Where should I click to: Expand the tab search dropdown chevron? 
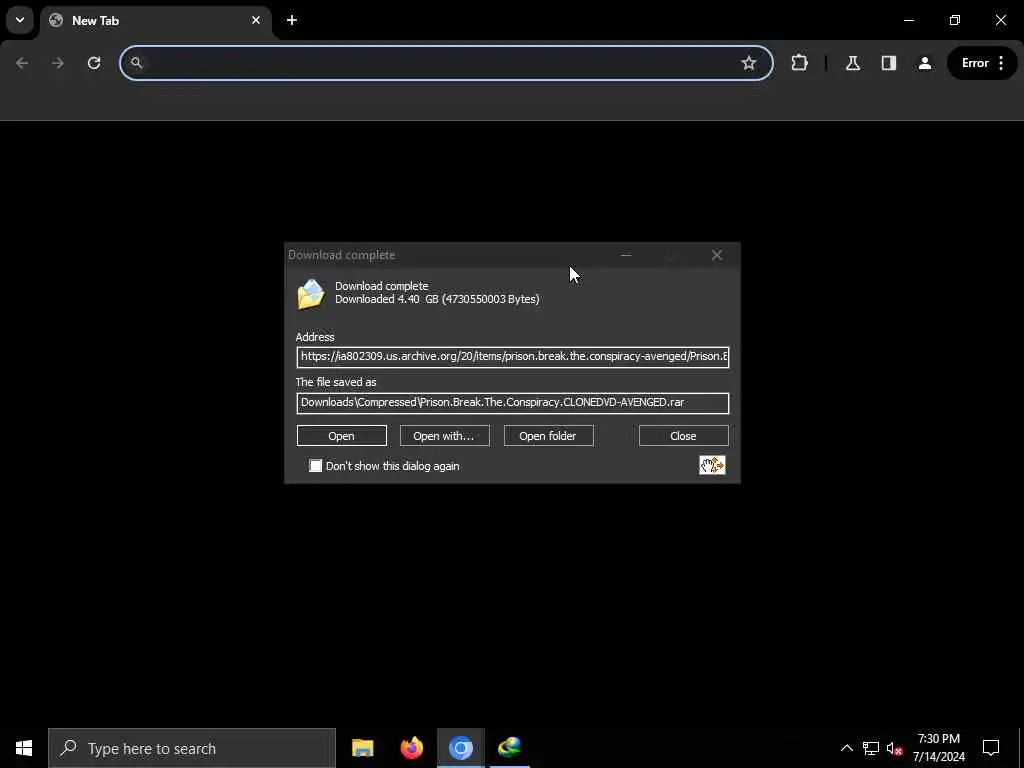[20, 20]
